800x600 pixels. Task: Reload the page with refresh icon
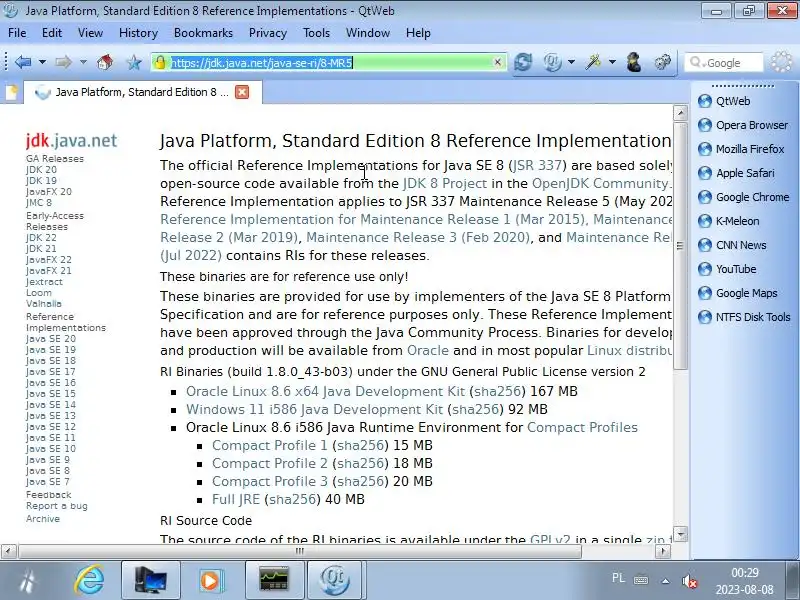523,62
